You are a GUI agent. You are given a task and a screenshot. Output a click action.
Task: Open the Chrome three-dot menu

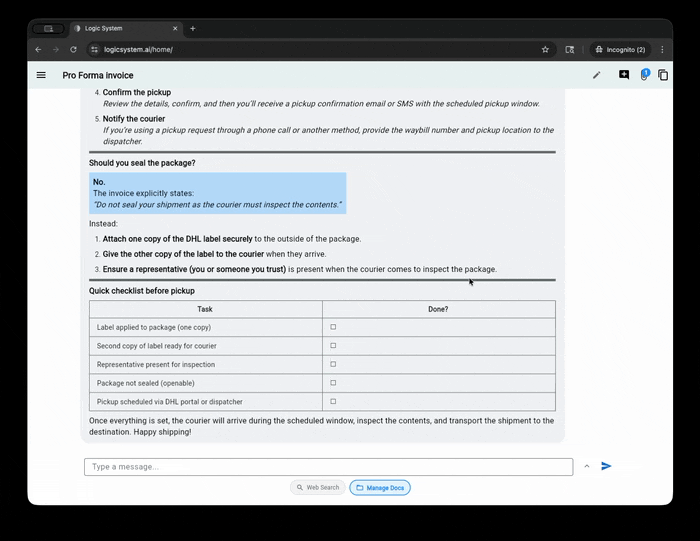point(662,49)
